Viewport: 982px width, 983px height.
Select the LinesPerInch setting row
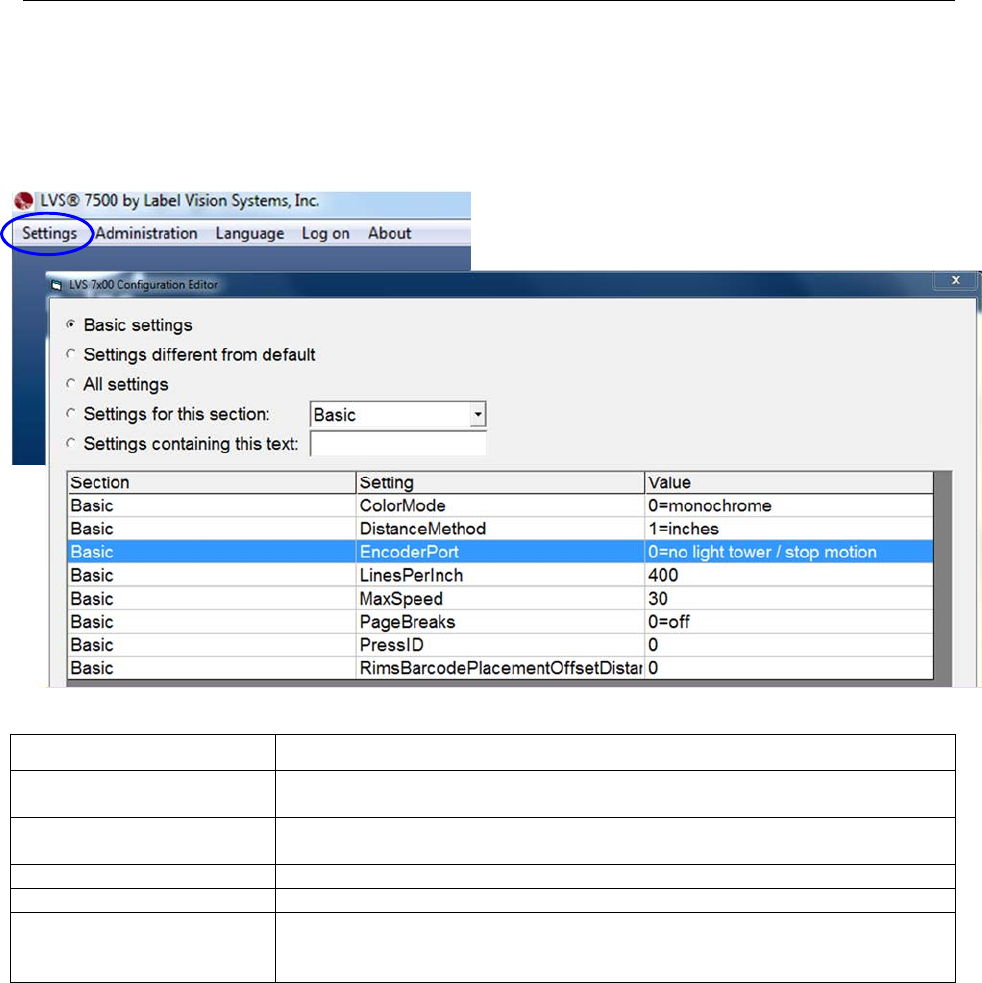tap(500, 575)
